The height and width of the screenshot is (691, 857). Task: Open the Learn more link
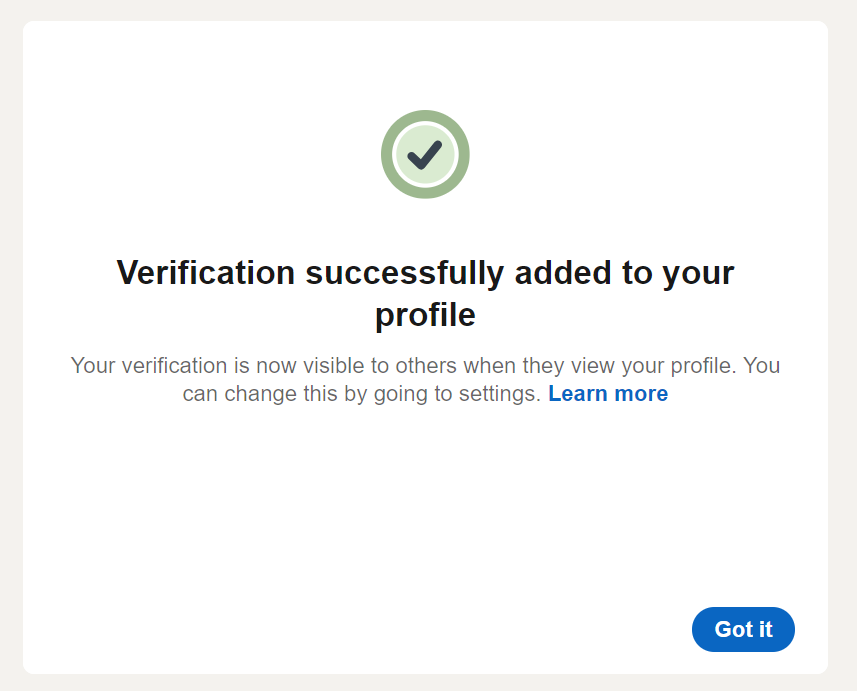click(x=608, y=393)
